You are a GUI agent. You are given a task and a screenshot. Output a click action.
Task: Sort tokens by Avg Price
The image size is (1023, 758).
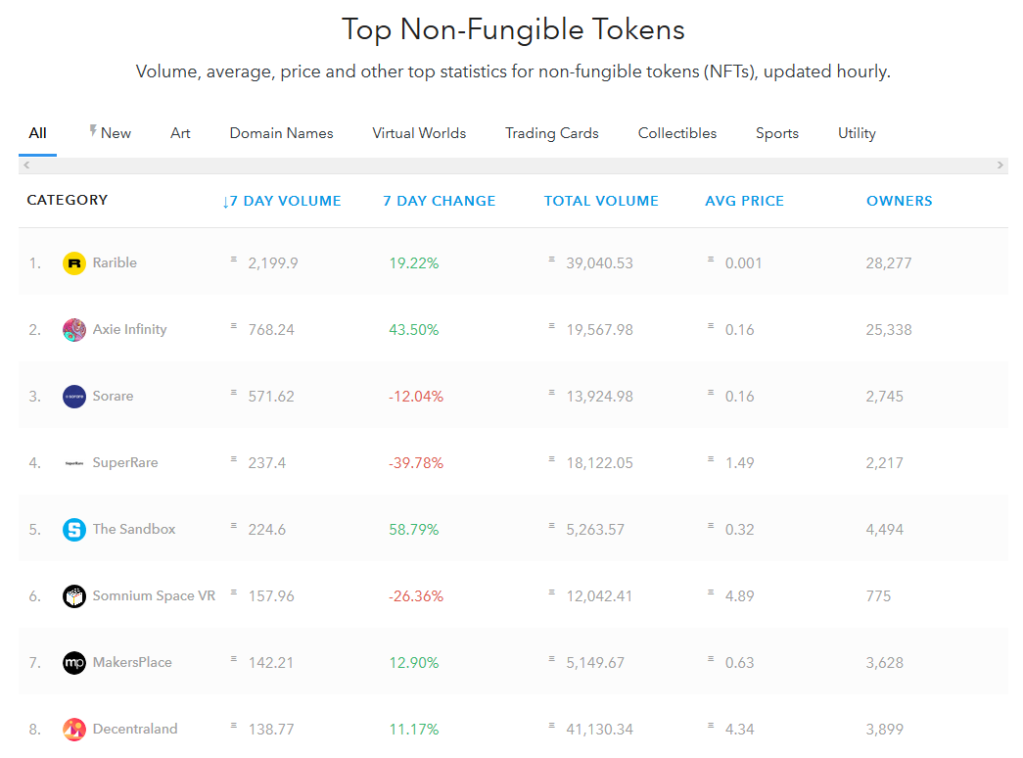point(744,200)
